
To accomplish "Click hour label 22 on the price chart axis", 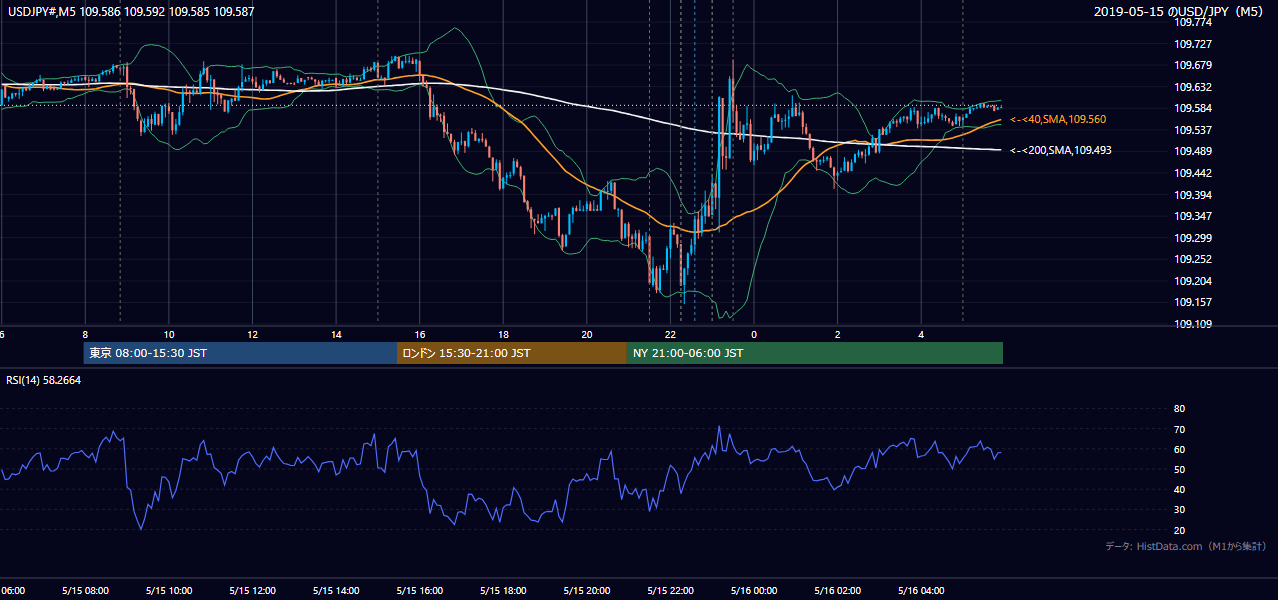I will click(x=671, y=335).
